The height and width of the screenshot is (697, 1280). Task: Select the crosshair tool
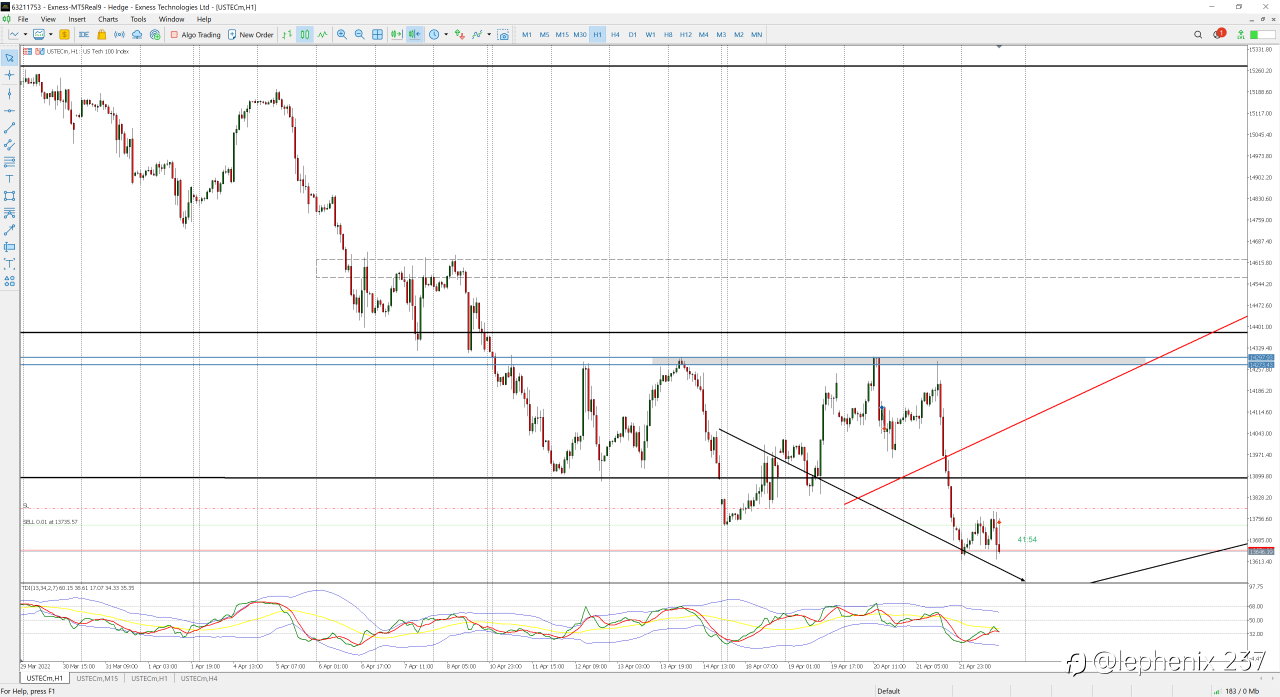click(10, 75)
